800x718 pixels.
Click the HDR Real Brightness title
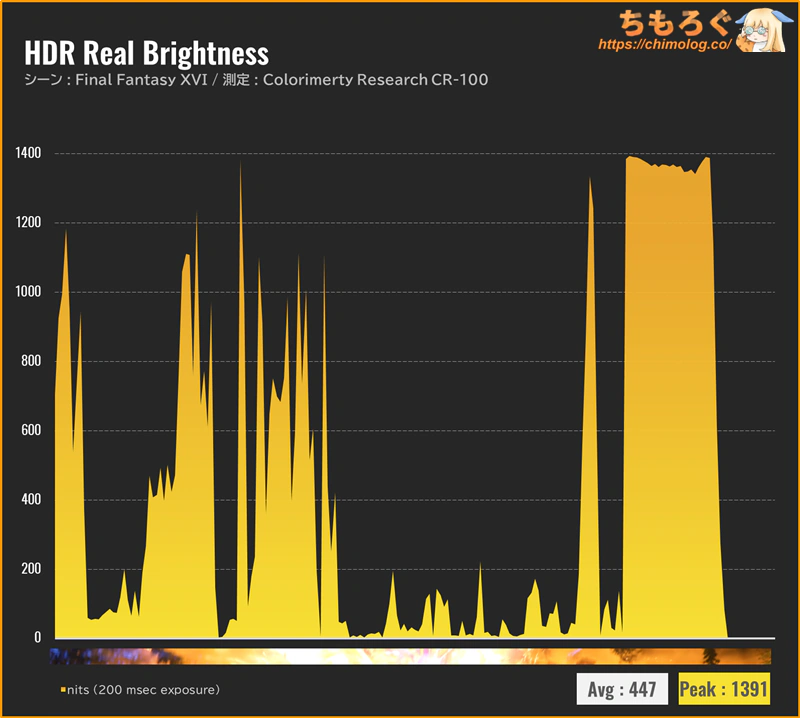(146, 53)
